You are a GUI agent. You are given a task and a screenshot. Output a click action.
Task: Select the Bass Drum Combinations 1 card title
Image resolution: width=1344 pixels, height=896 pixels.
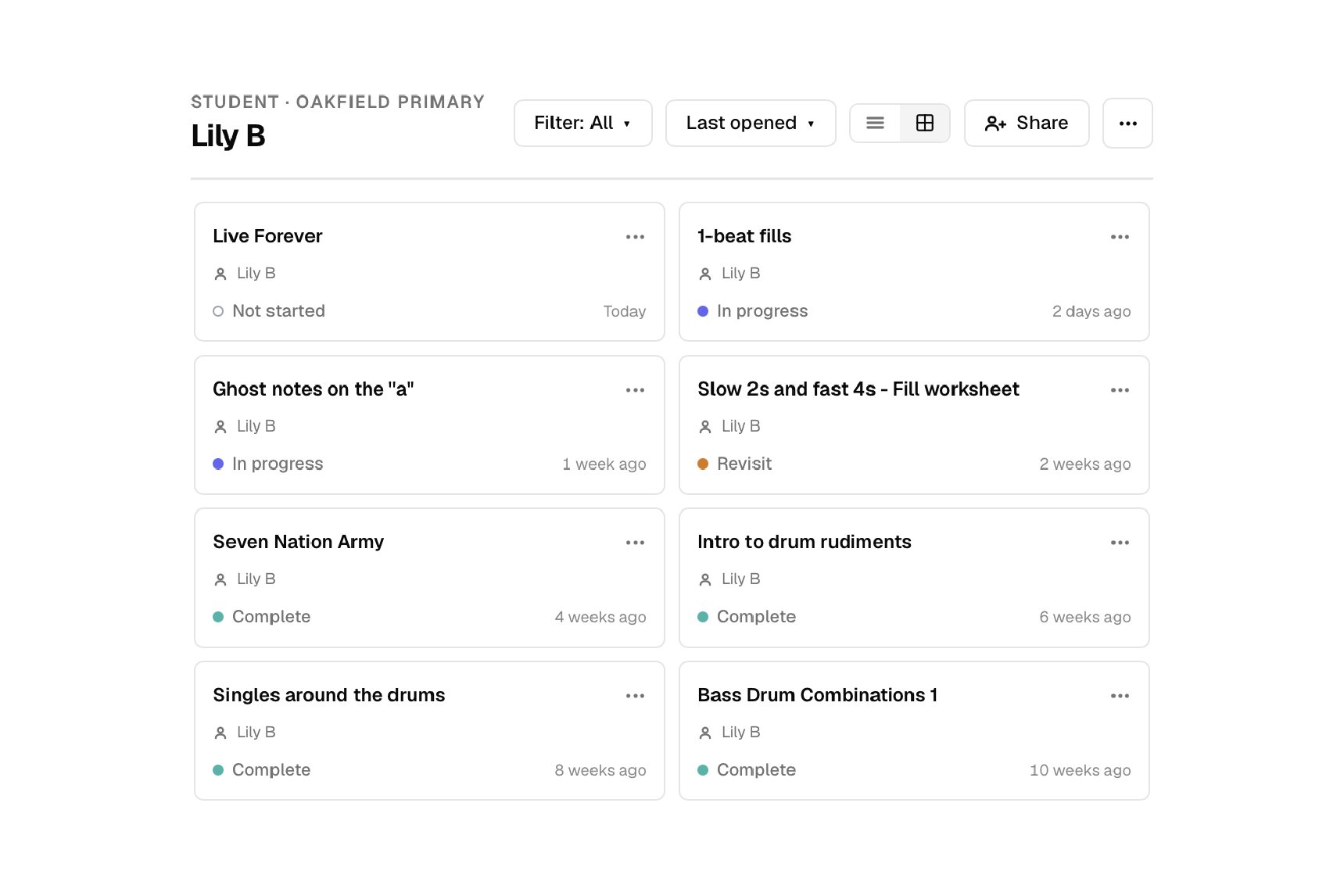tap(817, 695)
